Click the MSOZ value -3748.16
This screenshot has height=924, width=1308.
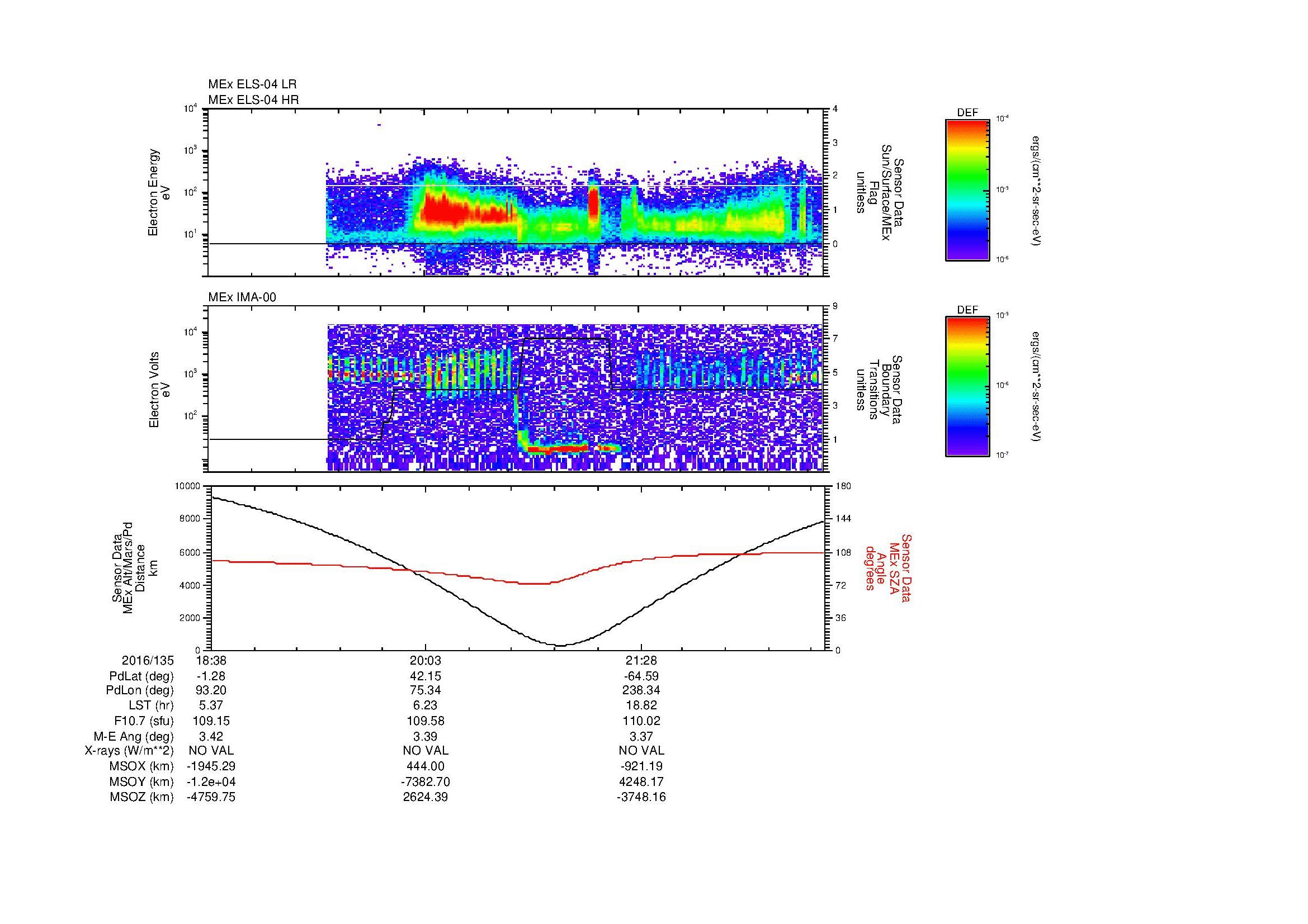point(641,797)
